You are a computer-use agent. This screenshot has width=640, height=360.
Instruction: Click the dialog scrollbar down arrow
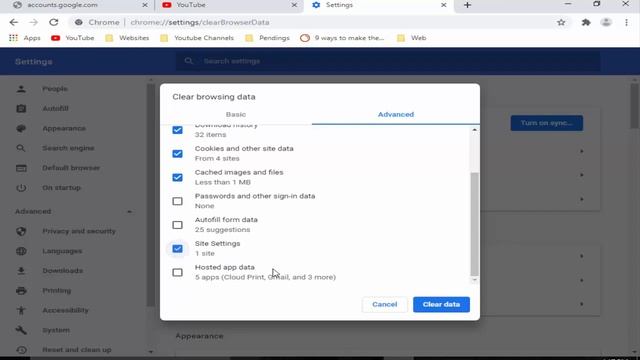(474, 280)
